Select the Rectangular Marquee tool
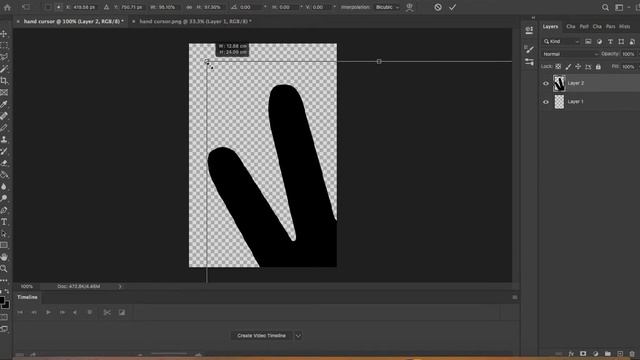The width and height of the screenshot is (640, 360). (x=4, y=45)
